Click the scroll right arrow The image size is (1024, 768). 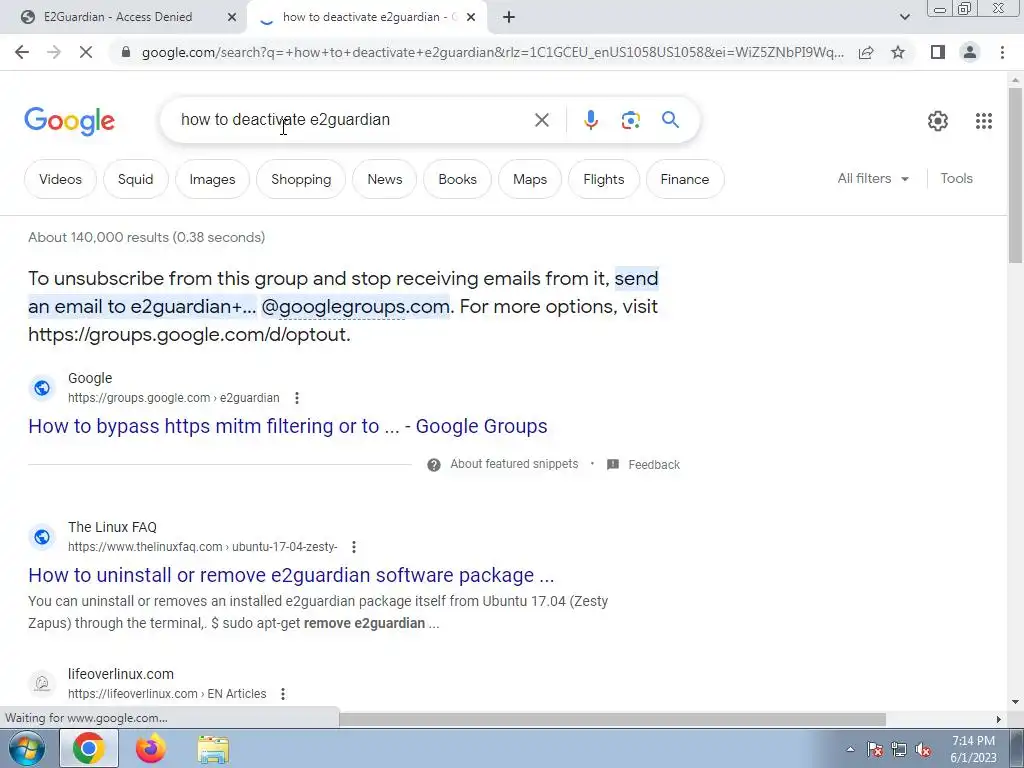[998, 719]
